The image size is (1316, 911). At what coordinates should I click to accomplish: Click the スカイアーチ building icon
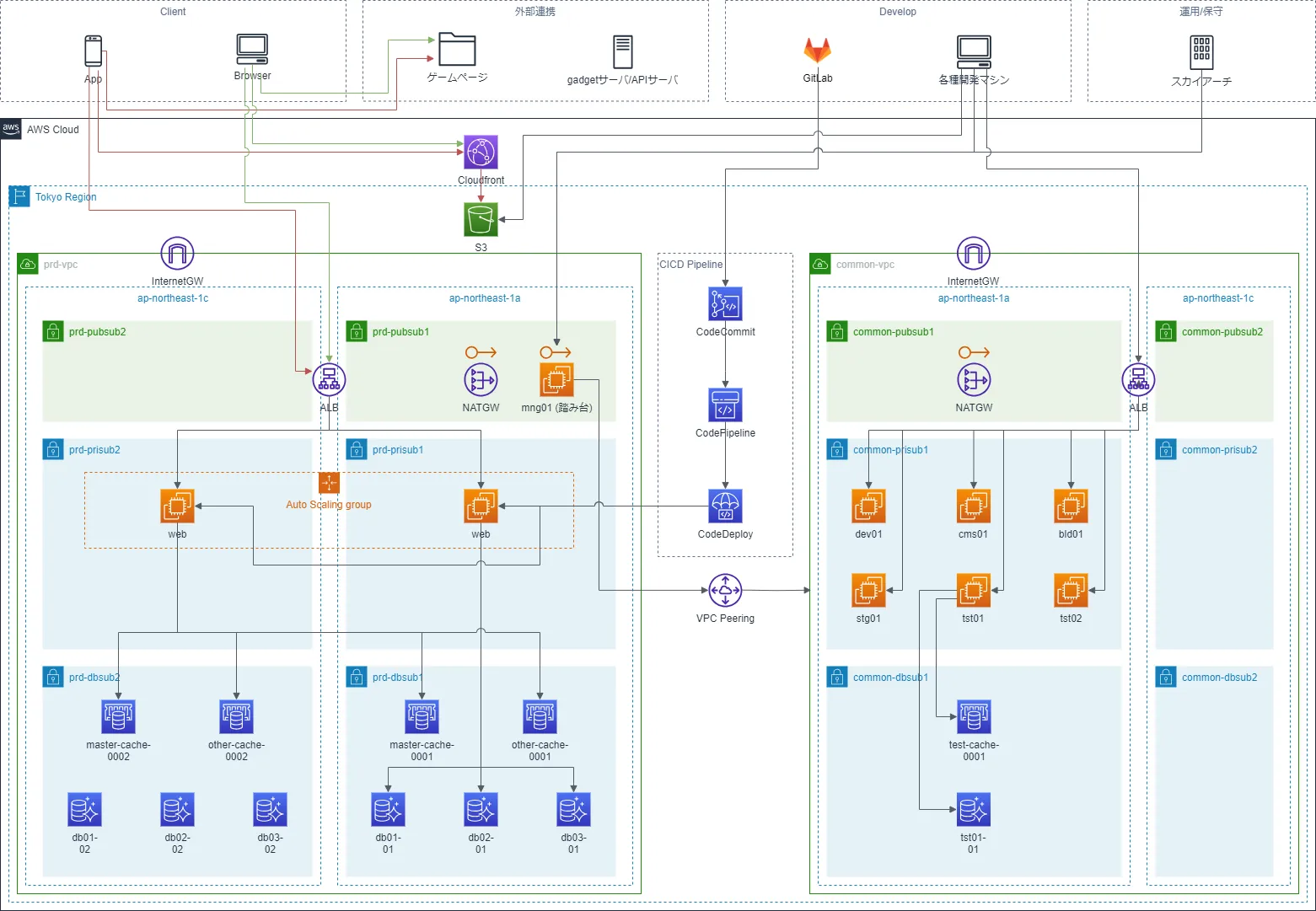click(x=1201, y=52)
